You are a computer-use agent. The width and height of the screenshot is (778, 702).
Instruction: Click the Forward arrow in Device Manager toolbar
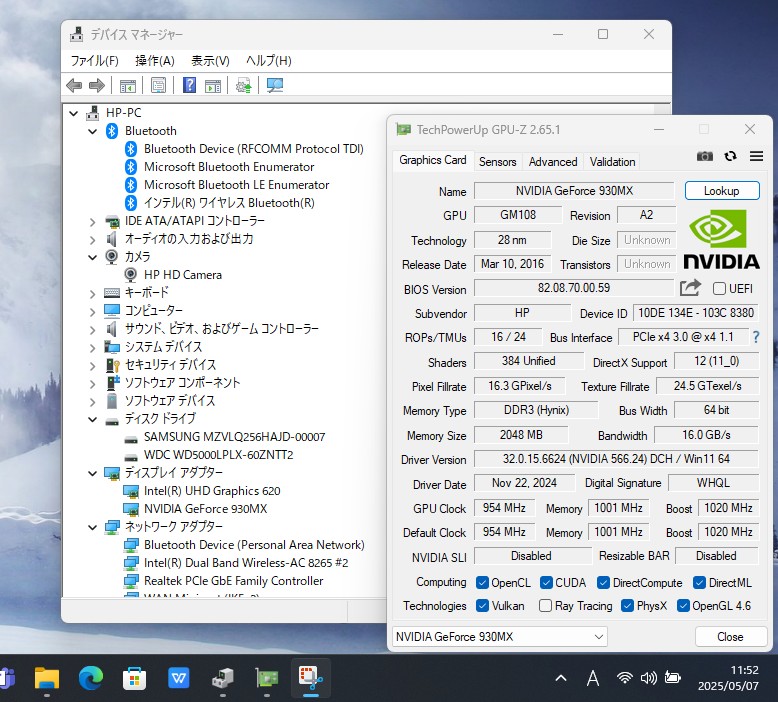pyautogui.click(x=97, y=85)
